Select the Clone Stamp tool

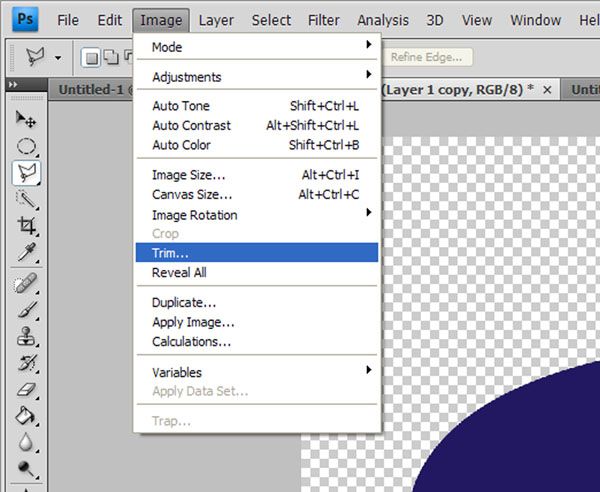26,337
